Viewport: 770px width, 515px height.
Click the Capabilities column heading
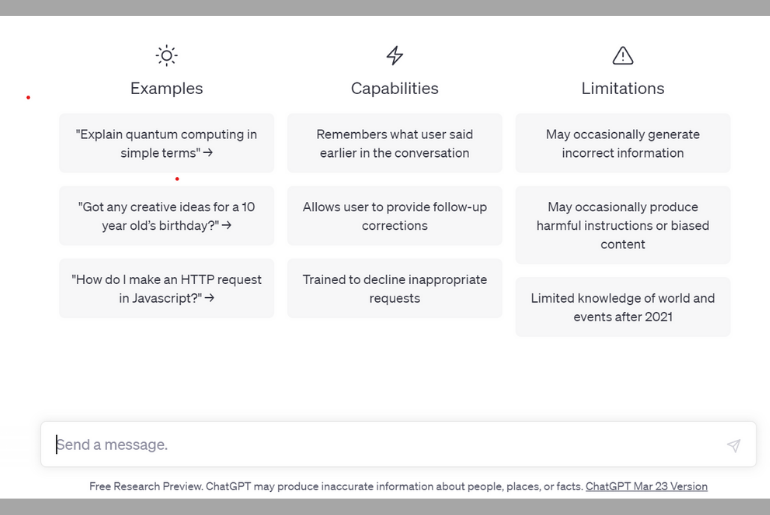pos(395,88)
